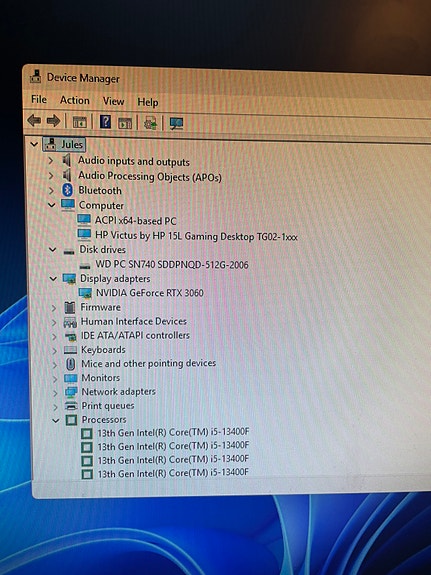Click the Bluetooth category icon
431x575 pixels.
click(67, 190)
